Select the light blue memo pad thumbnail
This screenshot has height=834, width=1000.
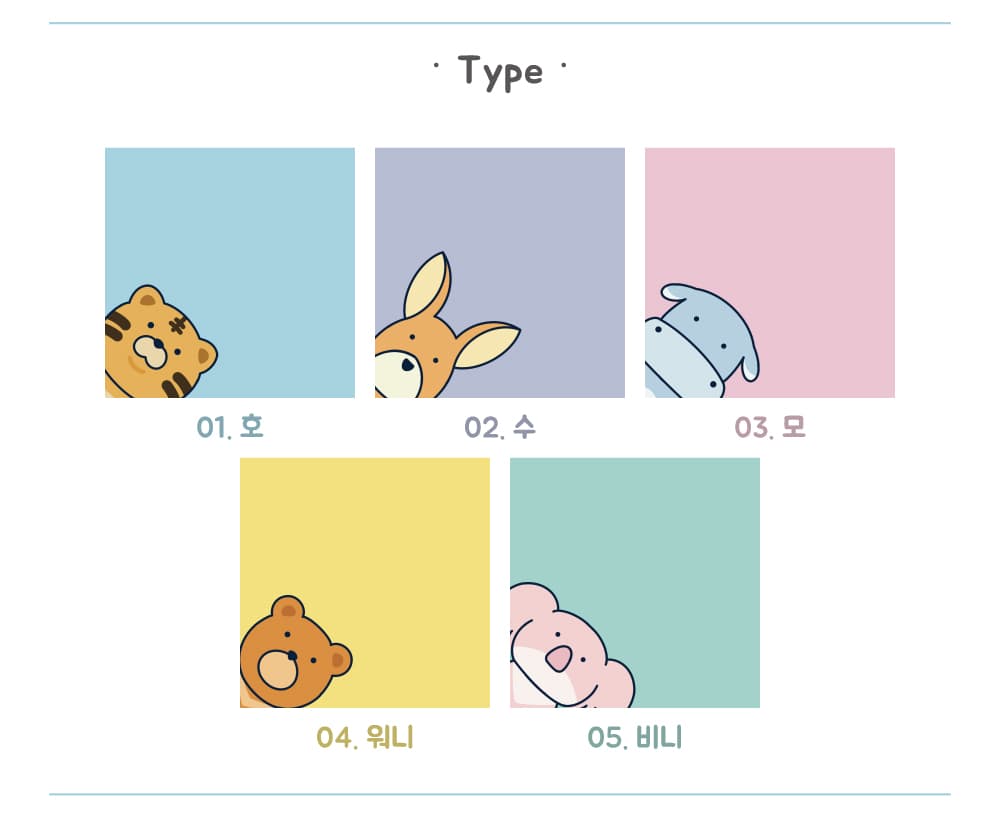[x=230, y=273]
